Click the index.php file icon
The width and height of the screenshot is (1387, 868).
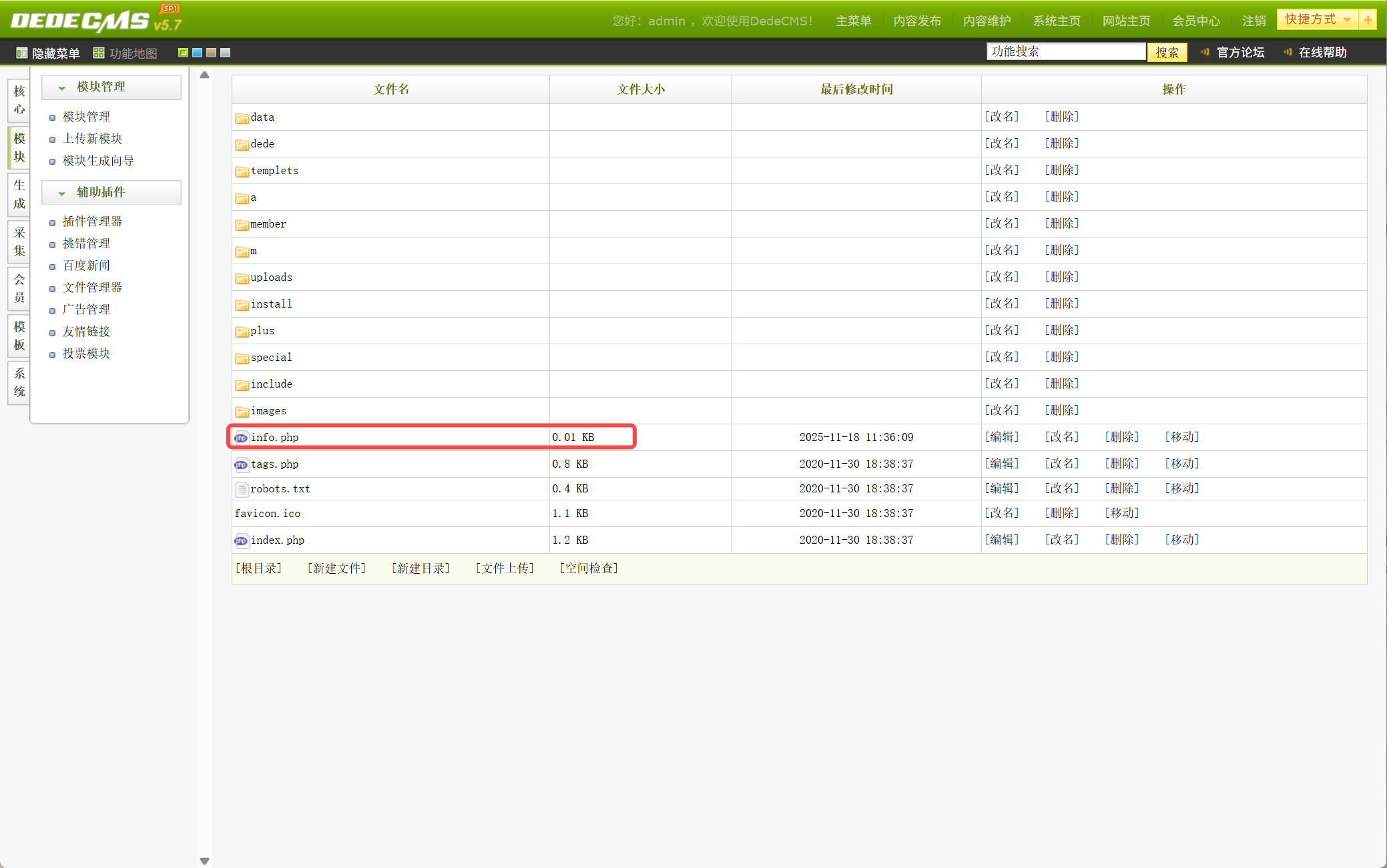click(x=241, y=540)
